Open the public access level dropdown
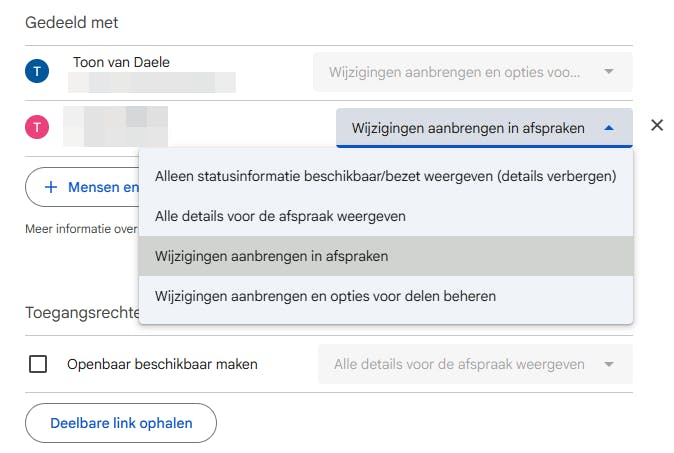Viewport: 674px width, 453px height. click(x=474, y=364)
